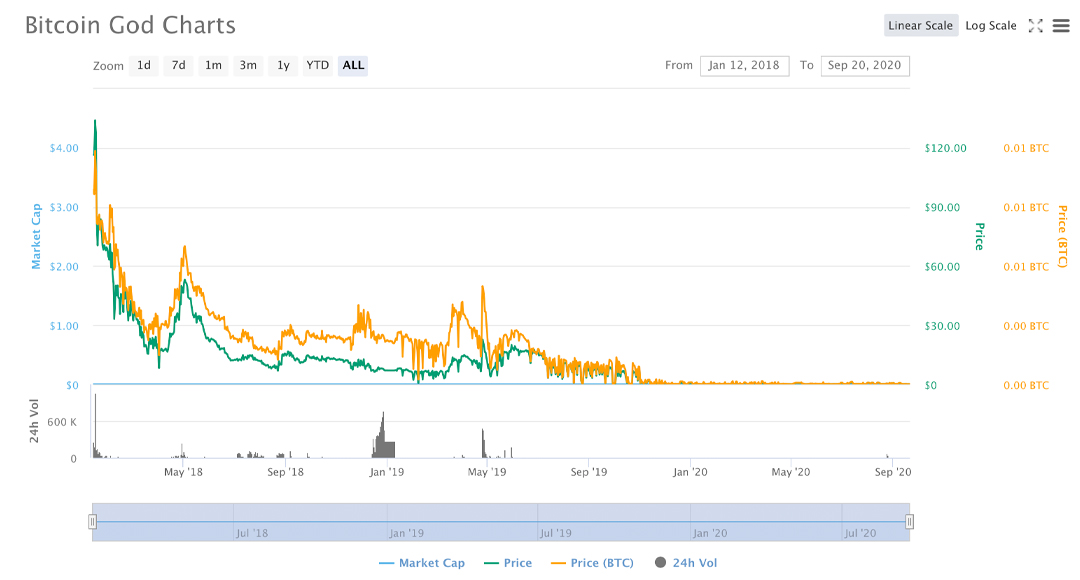
Task: Open fullscreen chart view icon
Action: pyautogui.click(x=1035, y=25)
